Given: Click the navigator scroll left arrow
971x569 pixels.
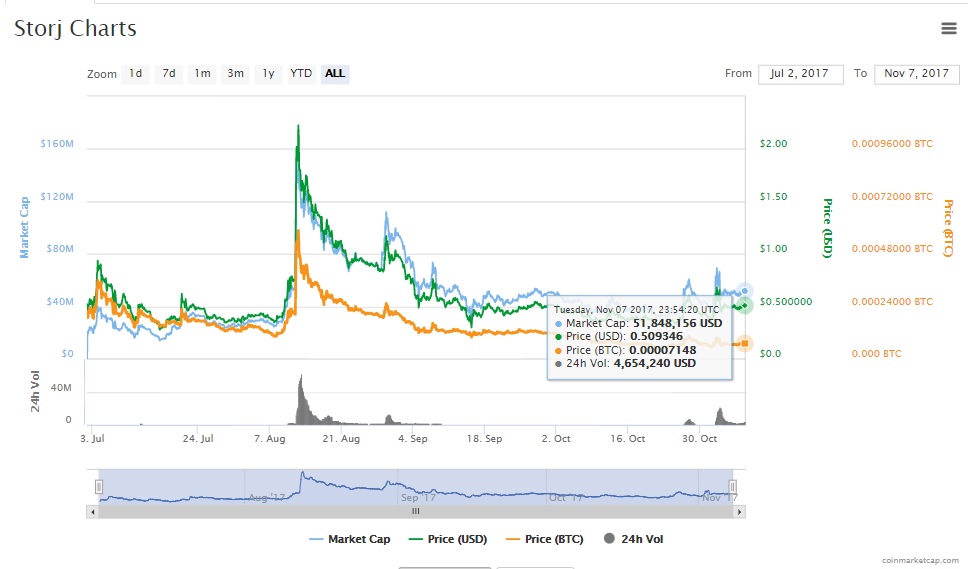Looking at the screenshot, I should click(93, 512).
